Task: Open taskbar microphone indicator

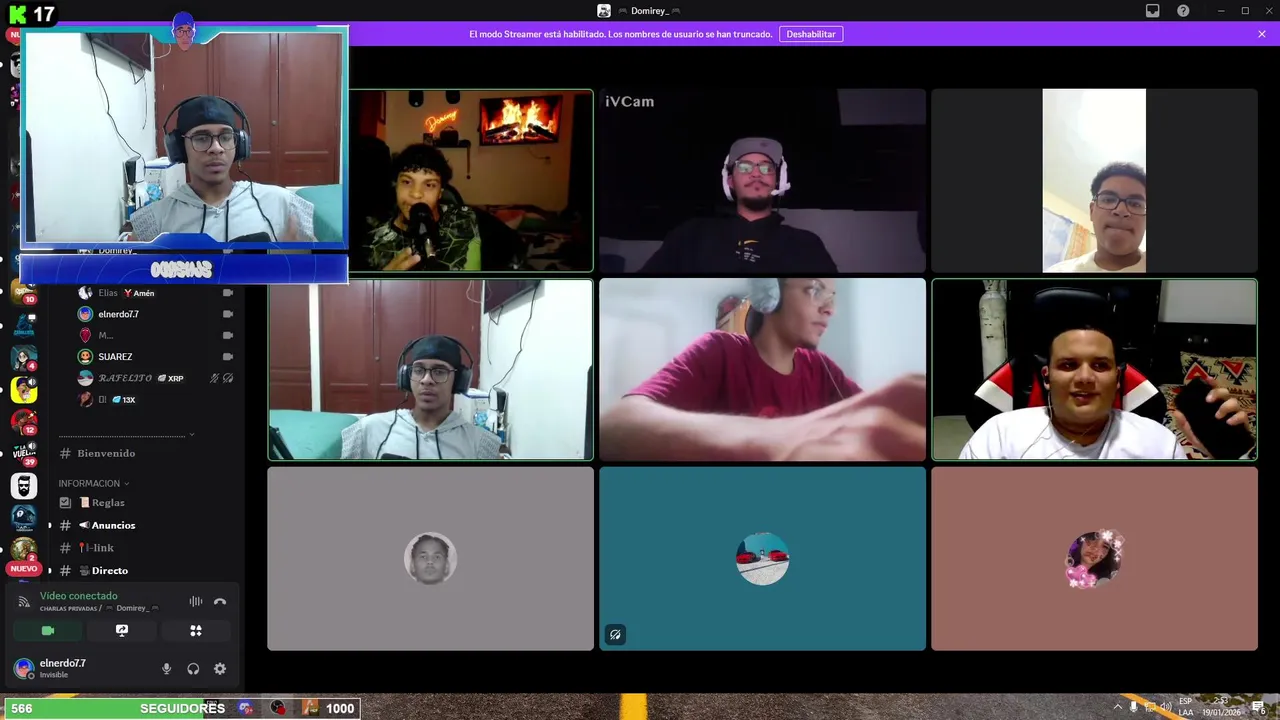Action: coord(1133,707)
